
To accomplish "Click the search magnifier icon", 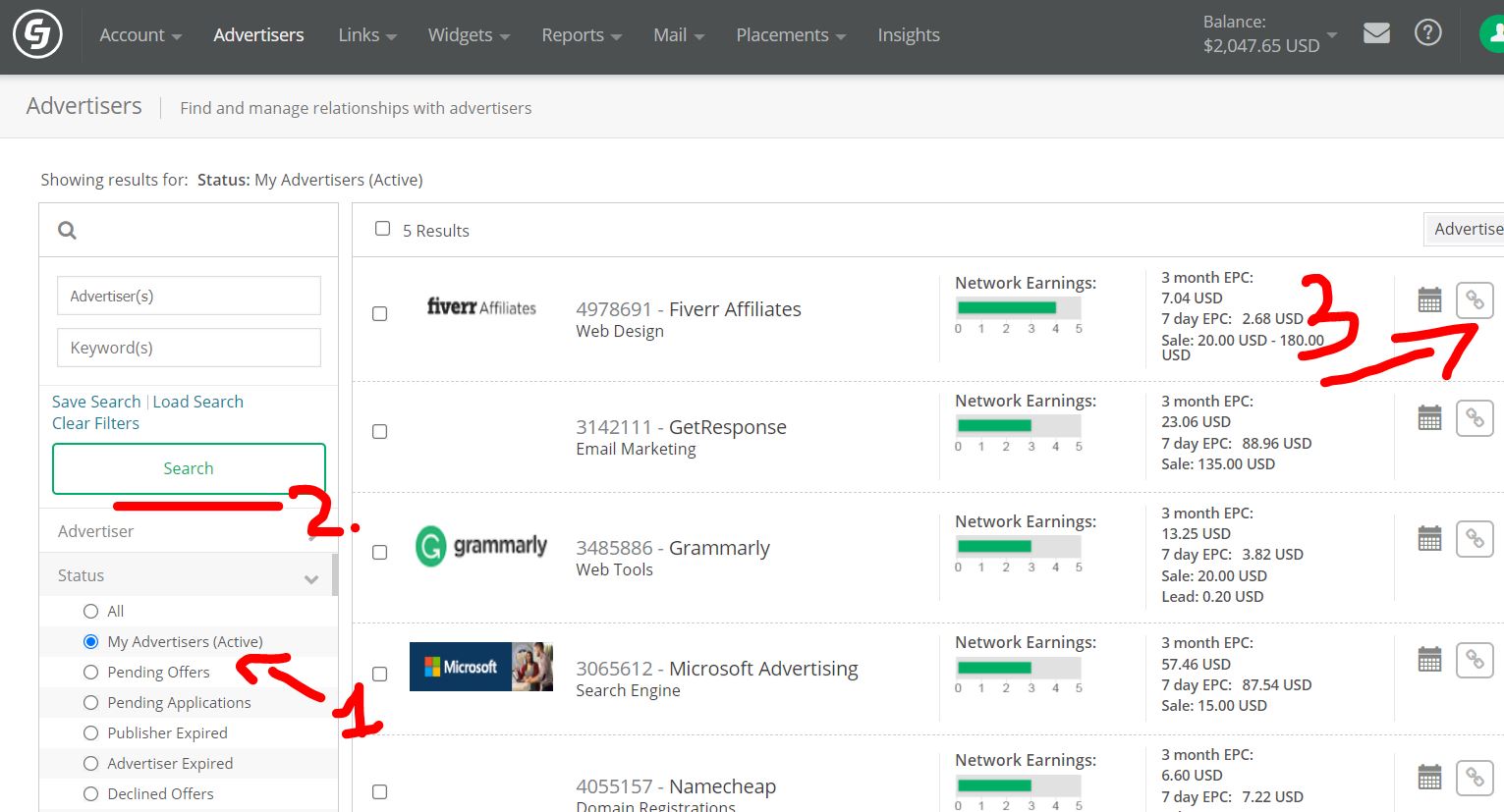I will coord(67,231).
